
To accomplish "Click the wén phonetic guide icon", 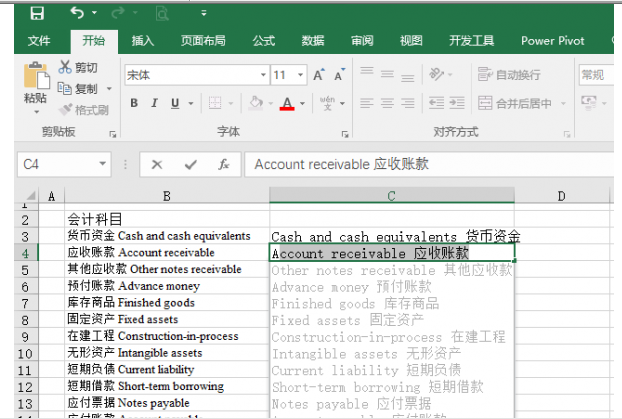I will [x=327, y=103].
